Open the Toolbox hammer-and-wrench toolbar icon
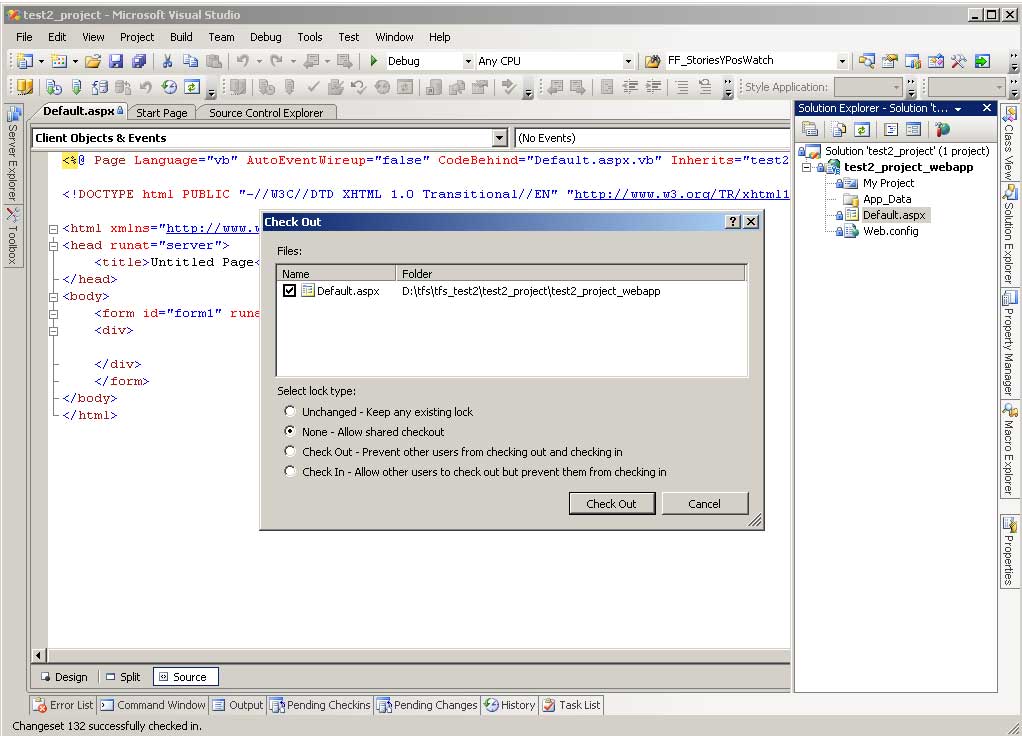The height and width of the screenshot is (736, 1022). [958, 61]
